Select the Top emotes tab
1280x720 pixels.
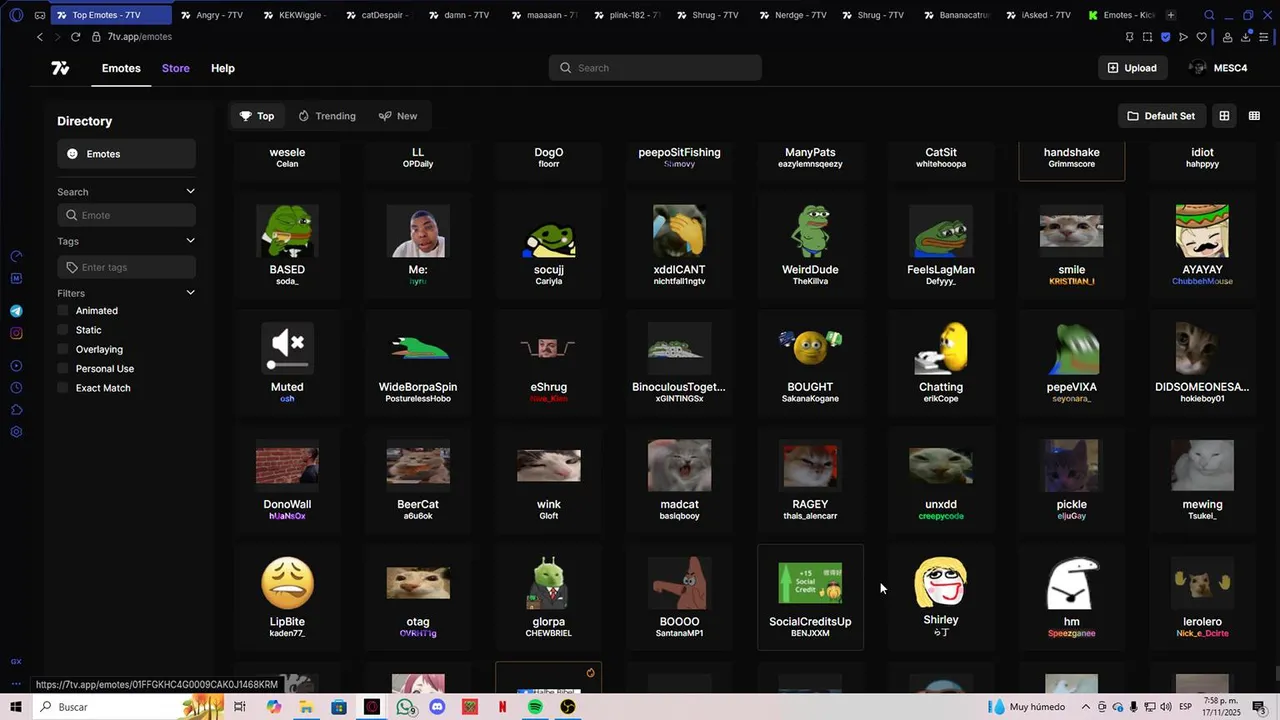point(257,116)
